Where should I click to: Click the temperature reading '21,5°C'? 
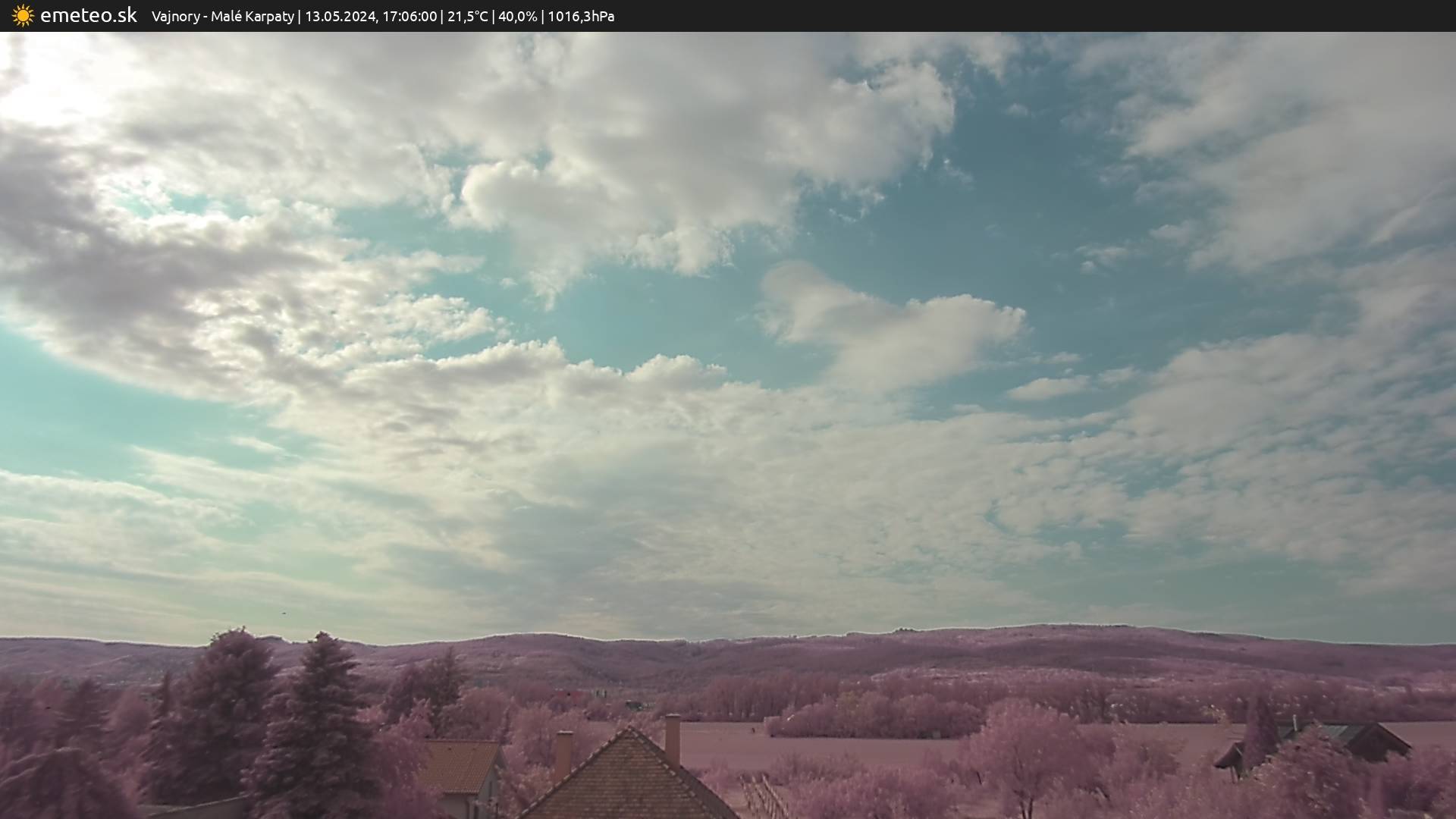[468, 16]
